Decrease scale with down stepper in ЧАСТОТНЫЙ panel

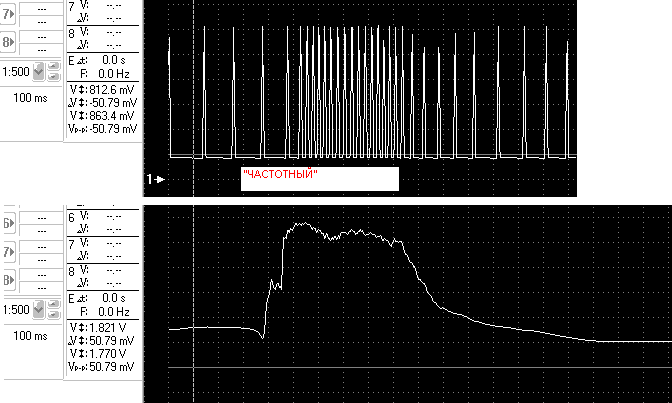(54, 76)
